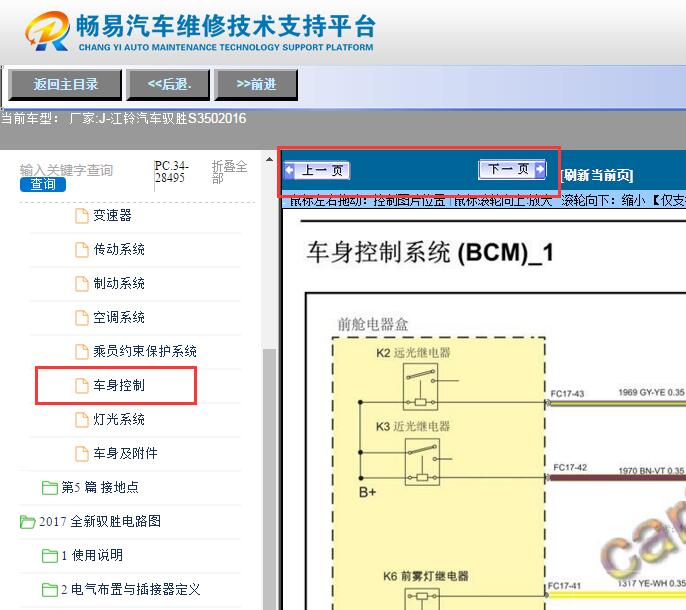This screenshot has height=610, width=686.
Task: Go to previous page with 上一页
Action: coord(317,170)
